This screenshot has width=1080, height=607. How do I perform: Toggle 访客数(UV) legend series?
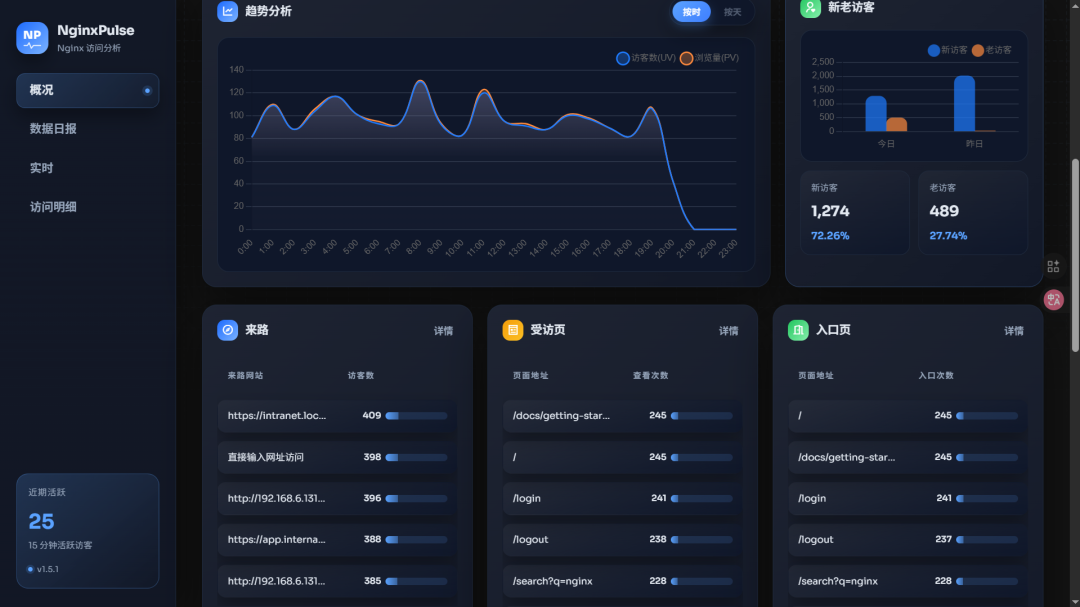645,58
